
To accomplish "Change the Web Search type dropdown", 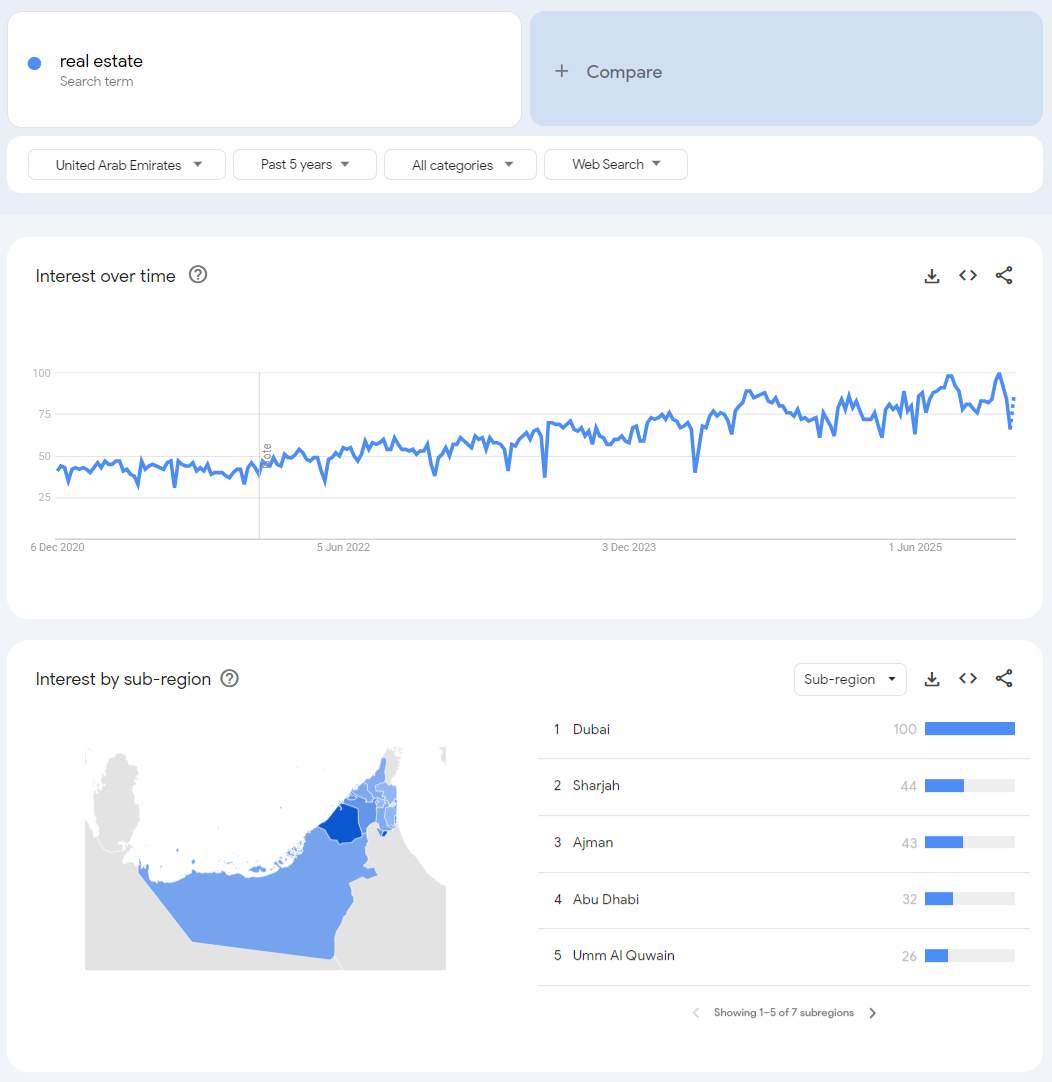I will [615, 165].
